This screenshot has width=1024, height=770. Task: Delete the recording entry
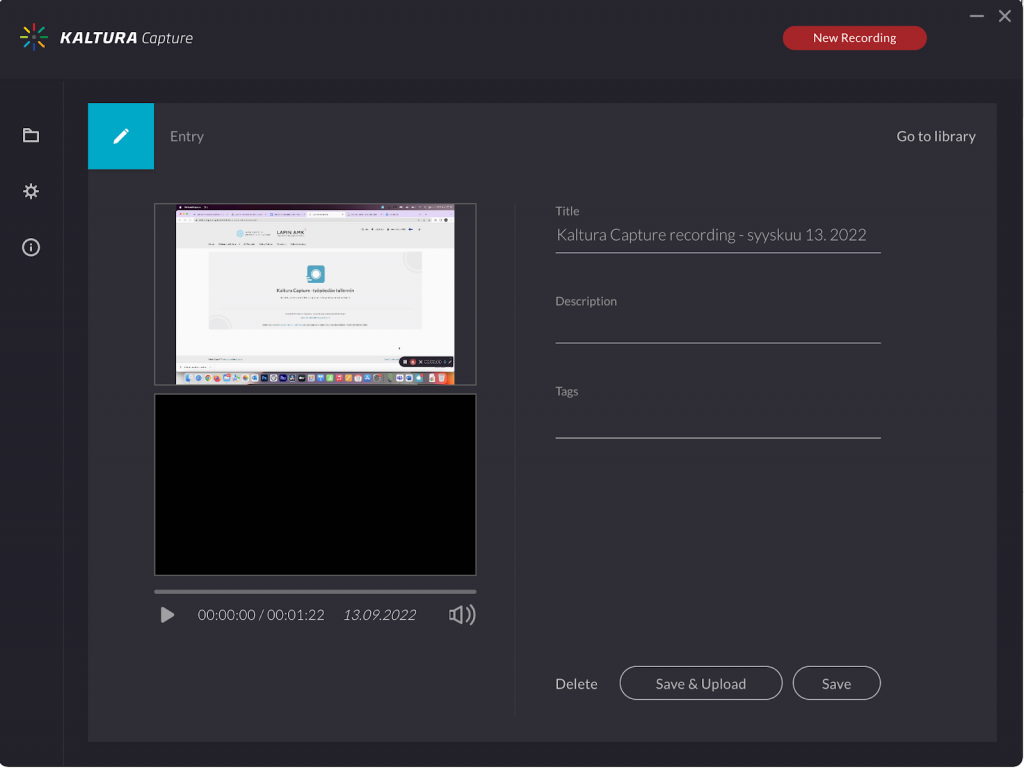(576, 684)
